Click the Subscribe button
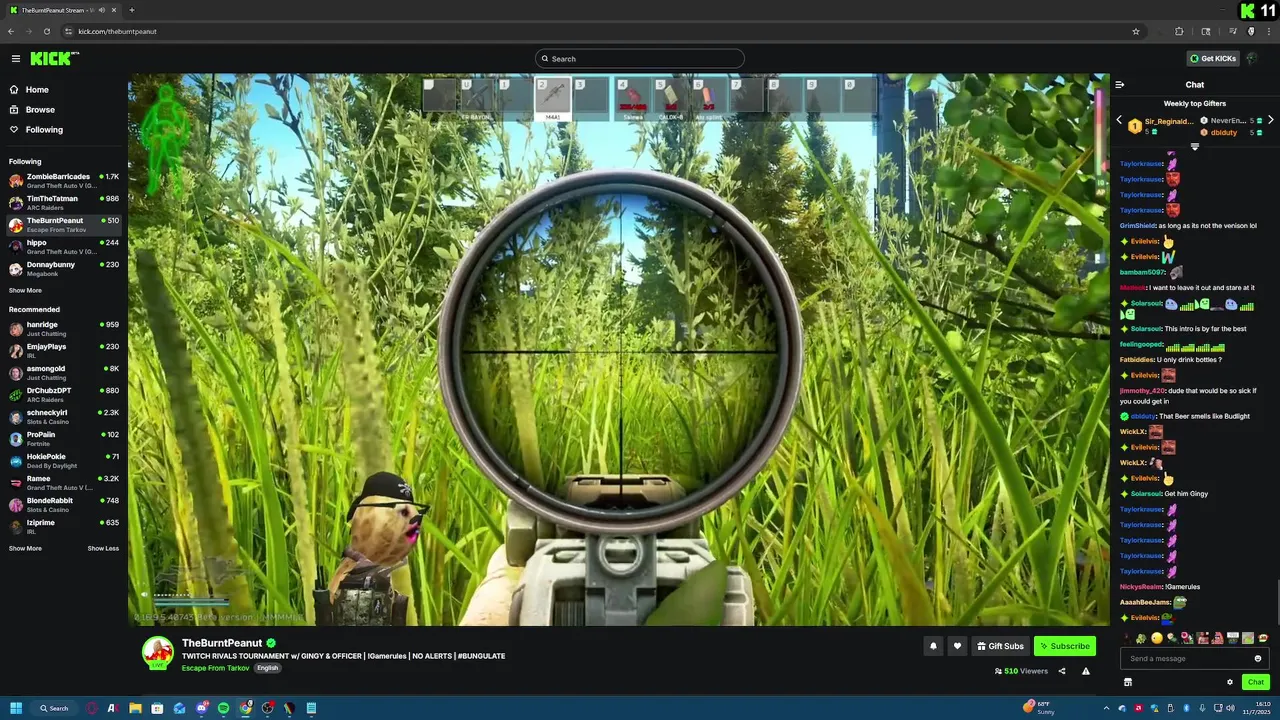This screenshot has width=1280, height=720. 1064,646
